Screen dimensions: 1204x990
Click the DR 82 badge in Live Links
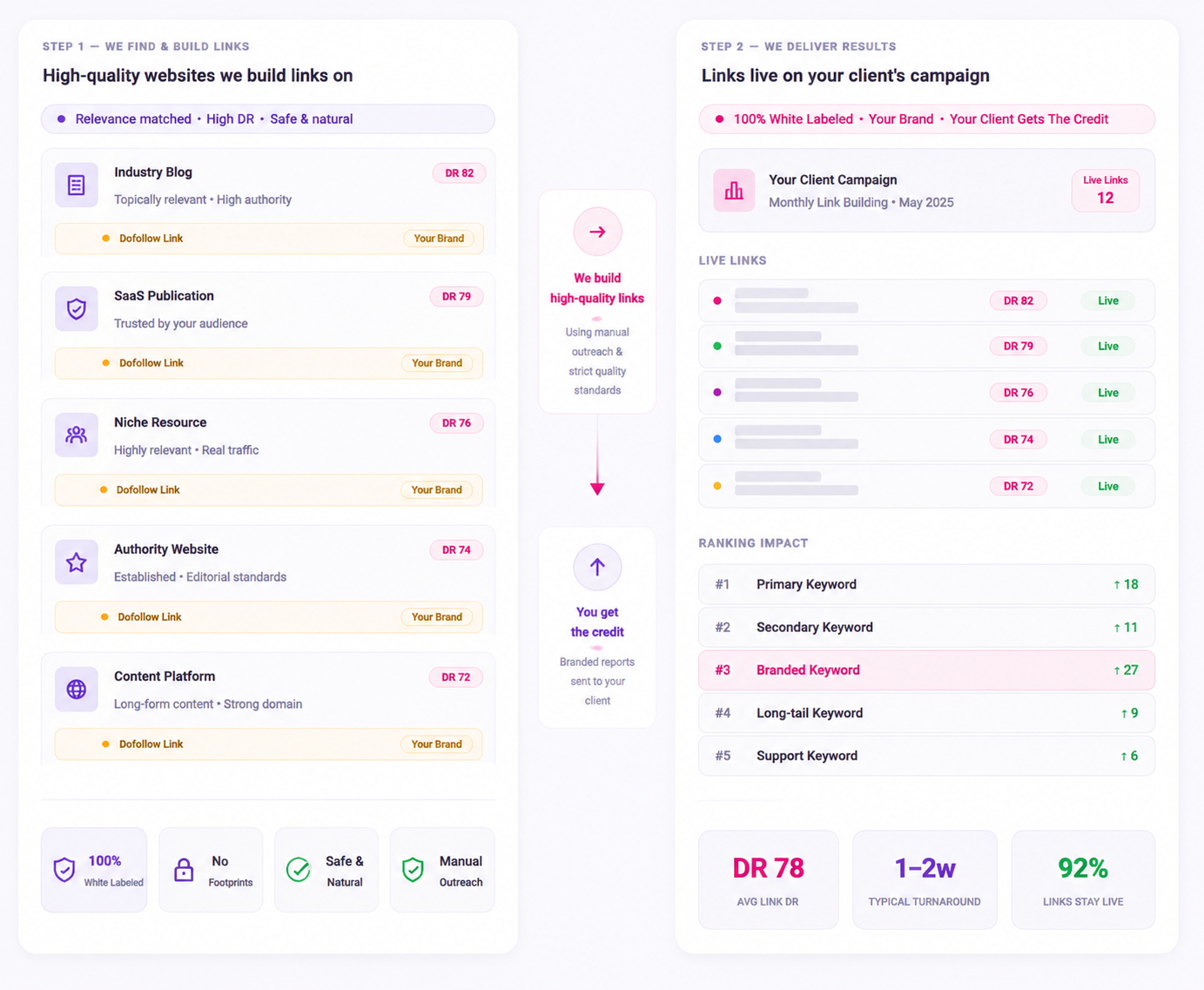point(1019,301)
